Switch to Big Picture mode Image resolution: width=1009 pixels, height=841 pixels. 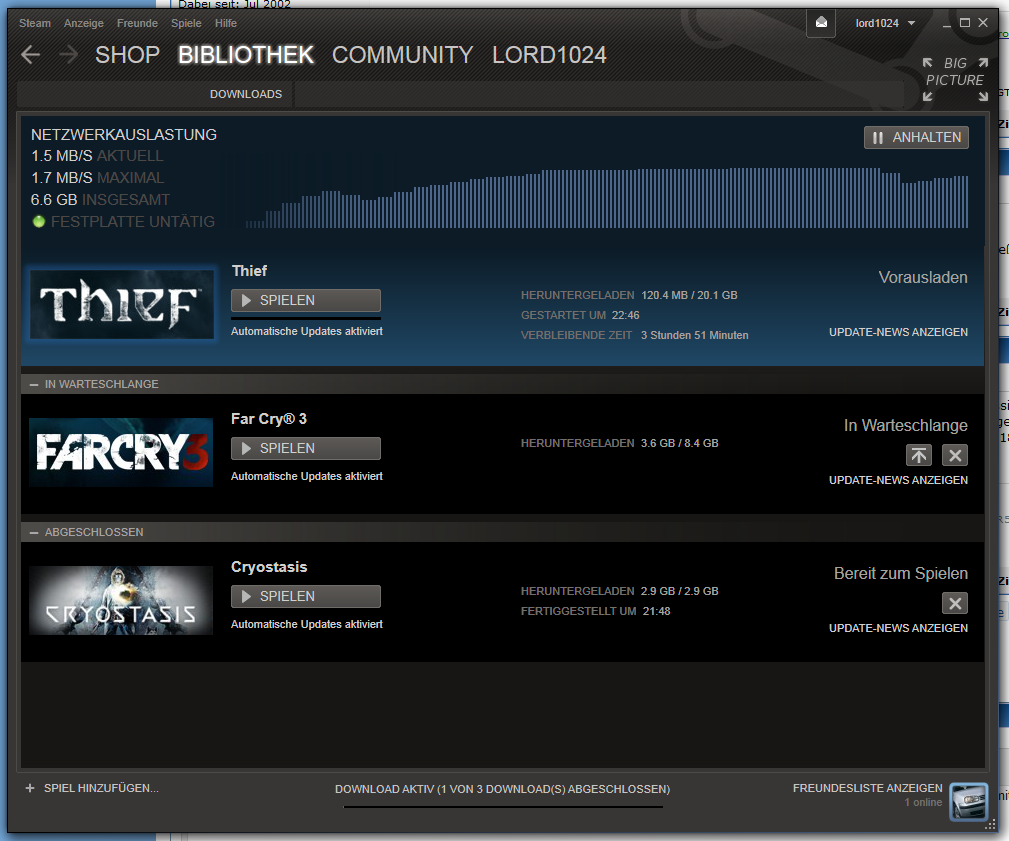[x=955, y=80]
